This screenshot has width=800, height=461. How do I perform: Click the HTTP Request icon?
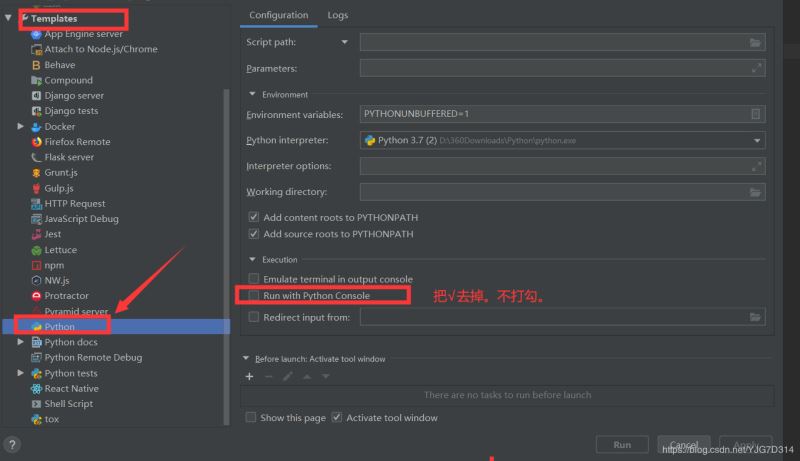[36, 204]
